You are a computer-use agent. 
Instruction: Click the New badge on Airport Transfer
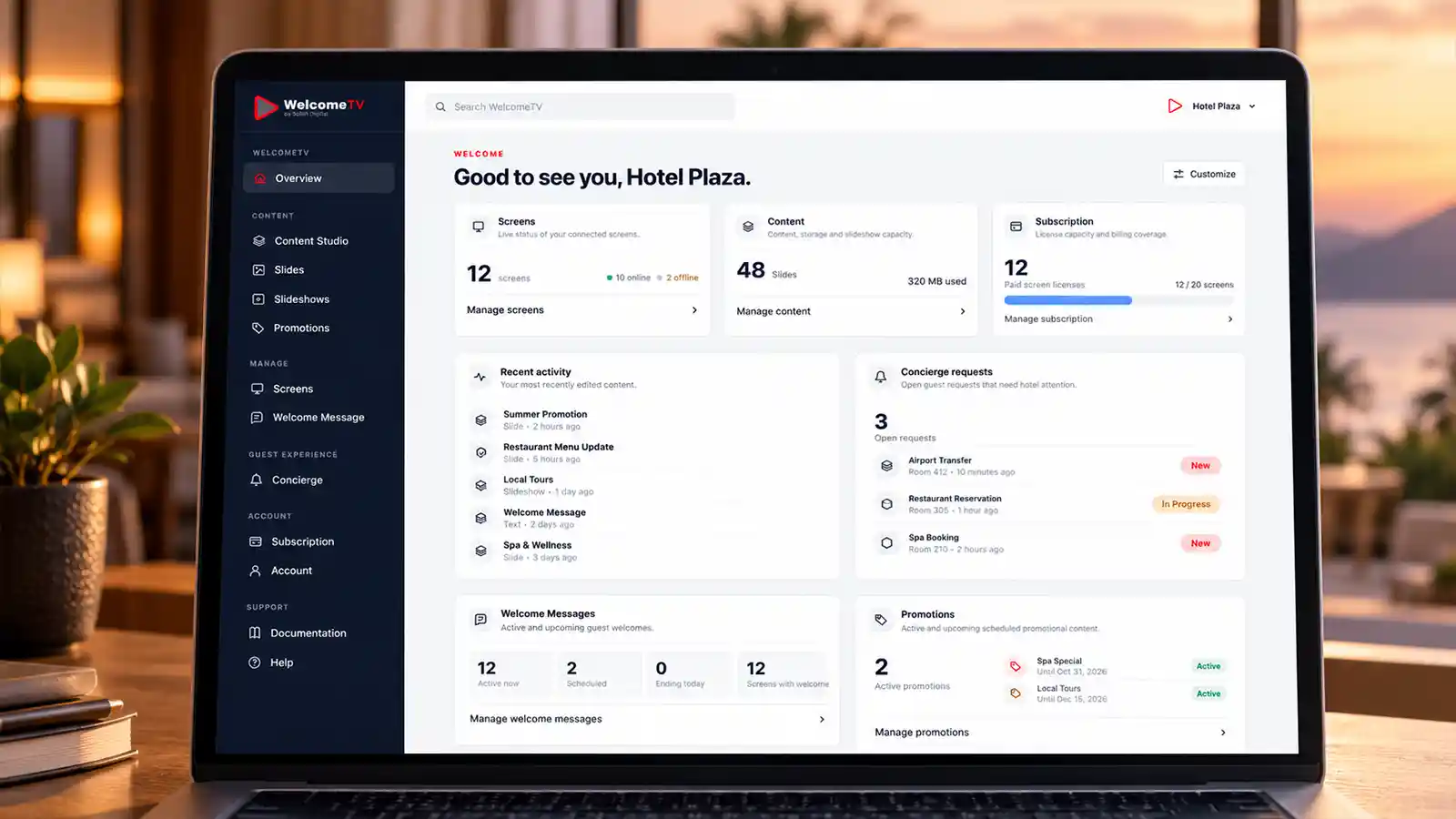tap(1200, 466)
